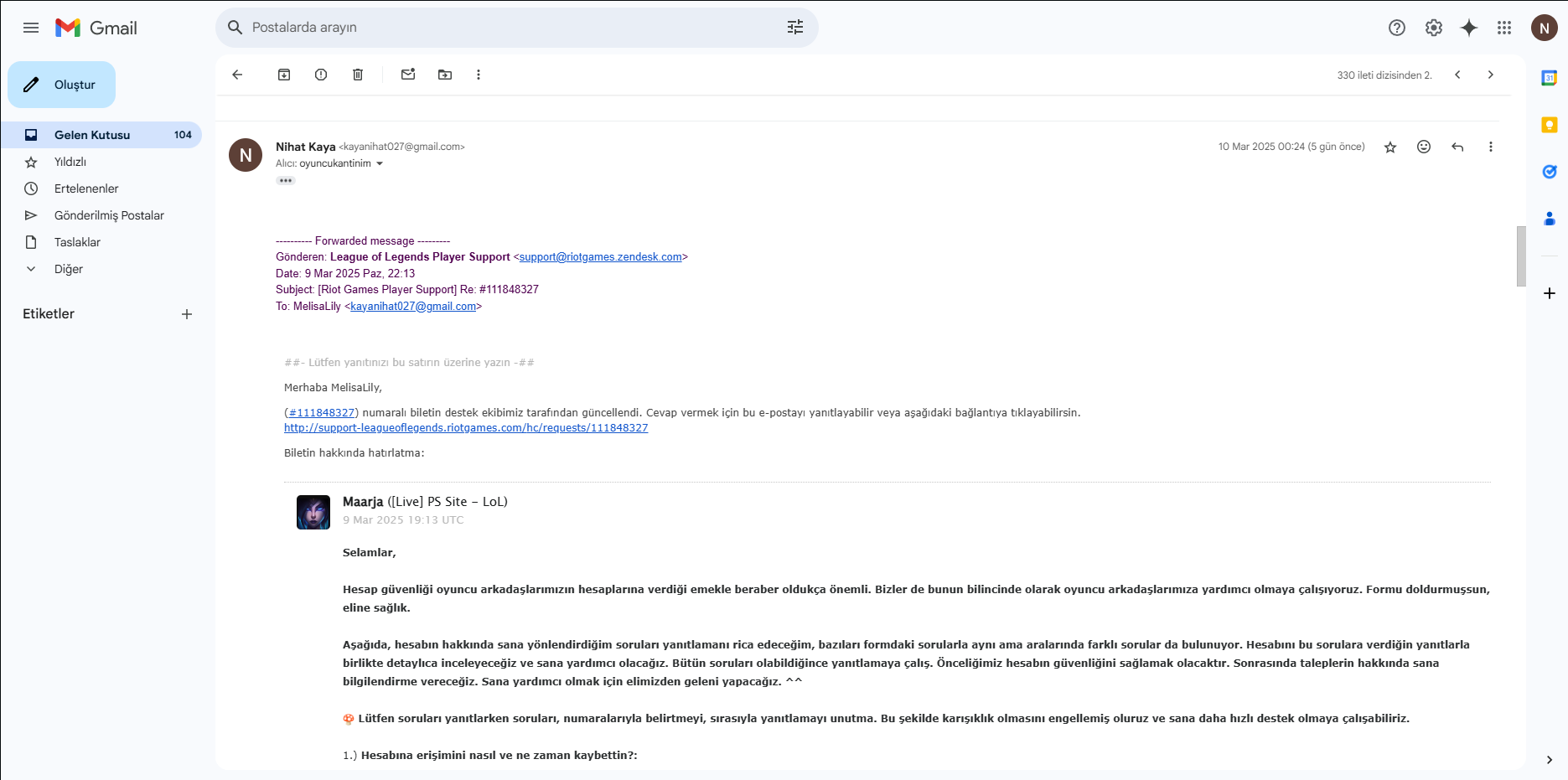Click the 'Forwarded message' header line
The height and width of the screenshot is (780, 1568).
pyautogui.click(x=363, y=241)
